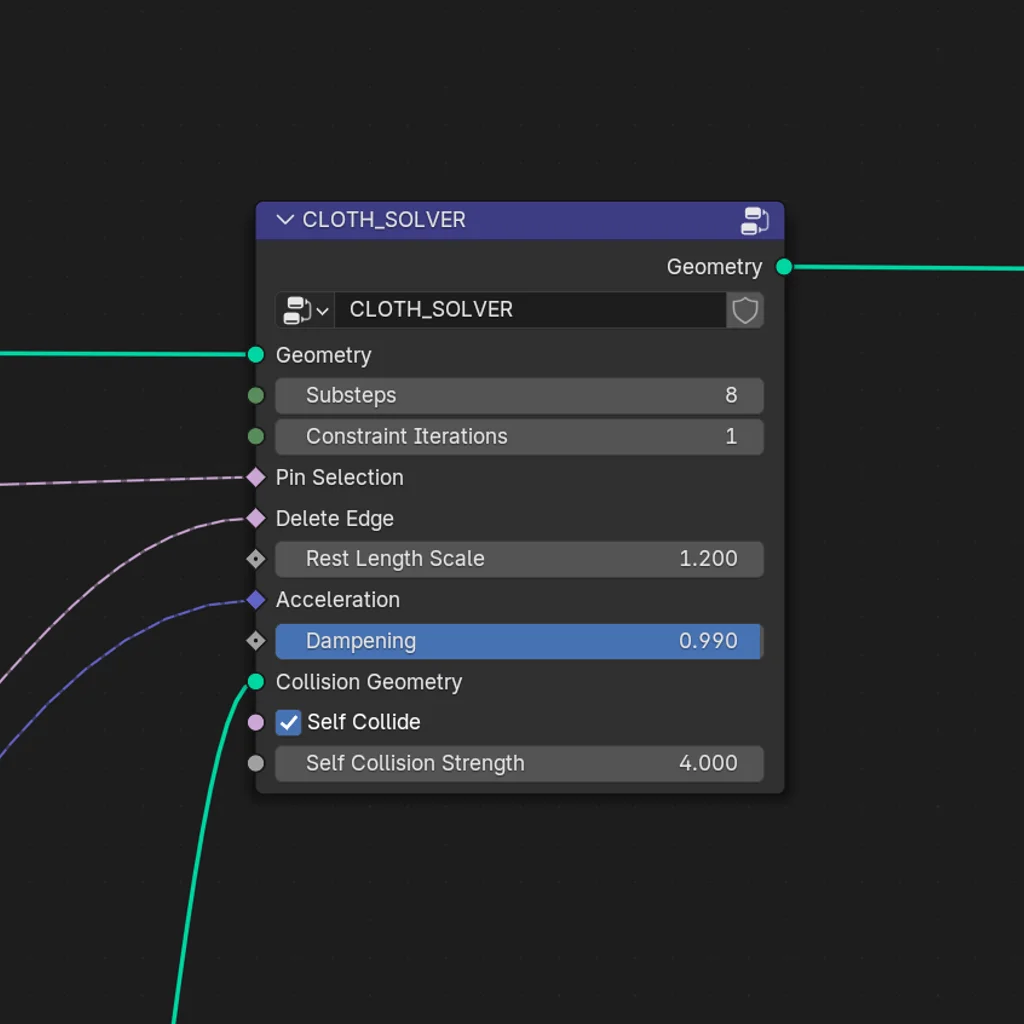Enable the fake user shield for the node group
1024x1024 pixels.
tap(745, 310)
